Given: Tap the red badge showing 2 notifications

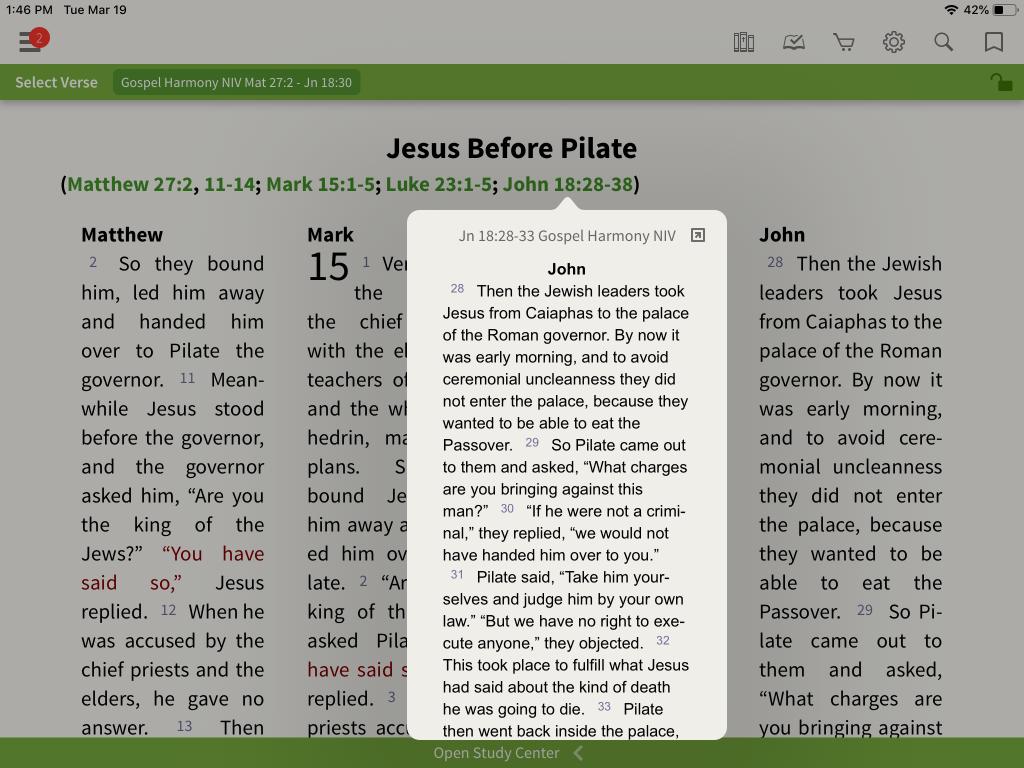Looking at the screenshot, I should [39, 38].
